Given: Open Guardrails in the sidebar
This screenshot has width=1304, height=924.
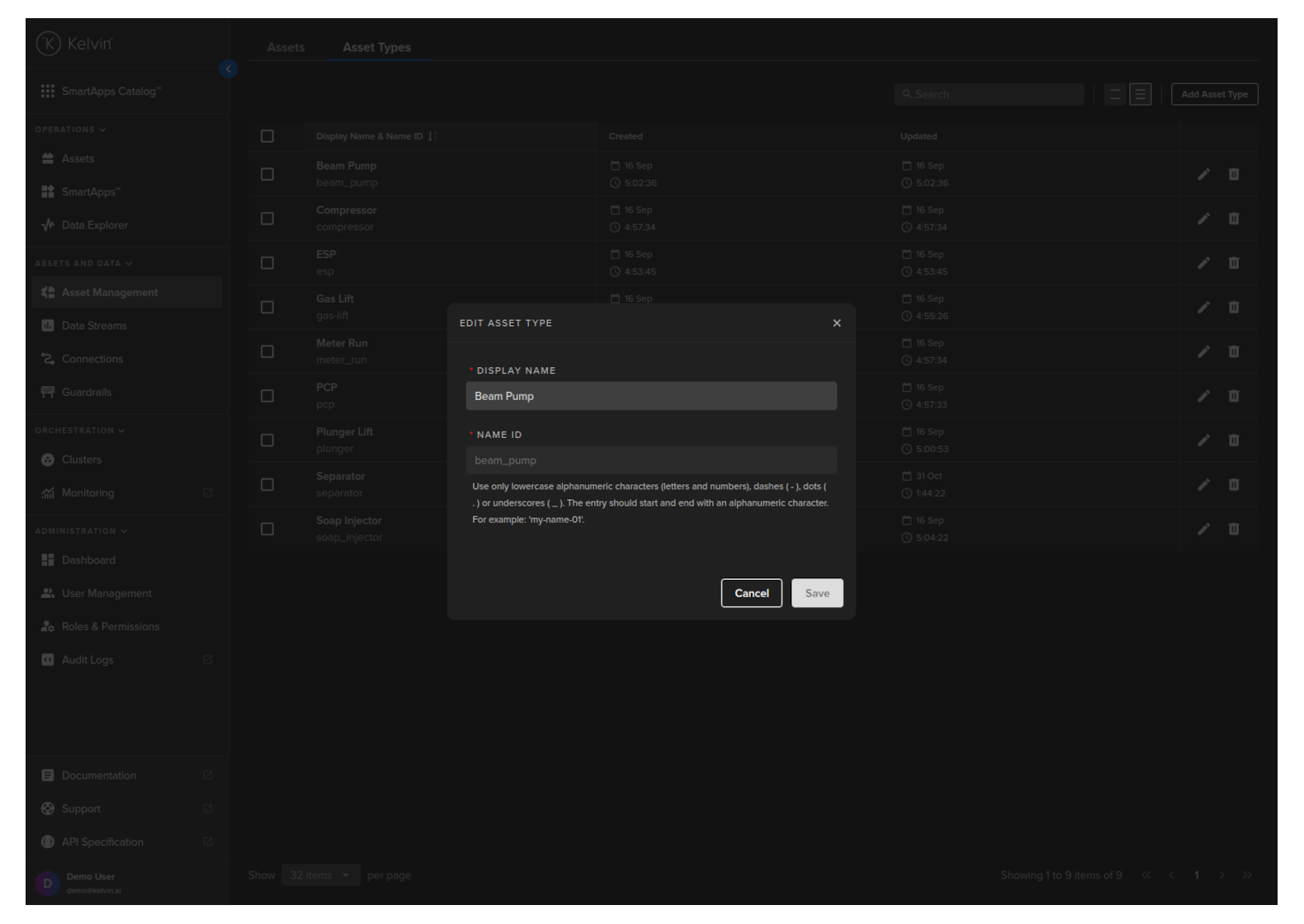Looking at the screenshot, I should click(x=86, y=392).
